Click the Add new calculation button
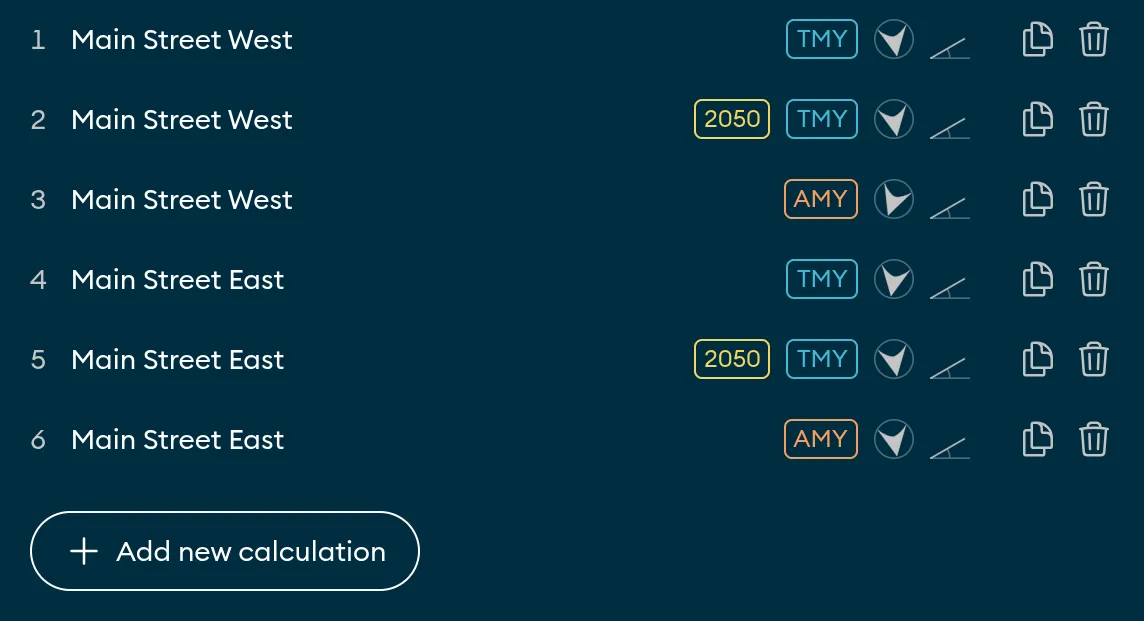1144x621 pixels. (x=224, y=551)
